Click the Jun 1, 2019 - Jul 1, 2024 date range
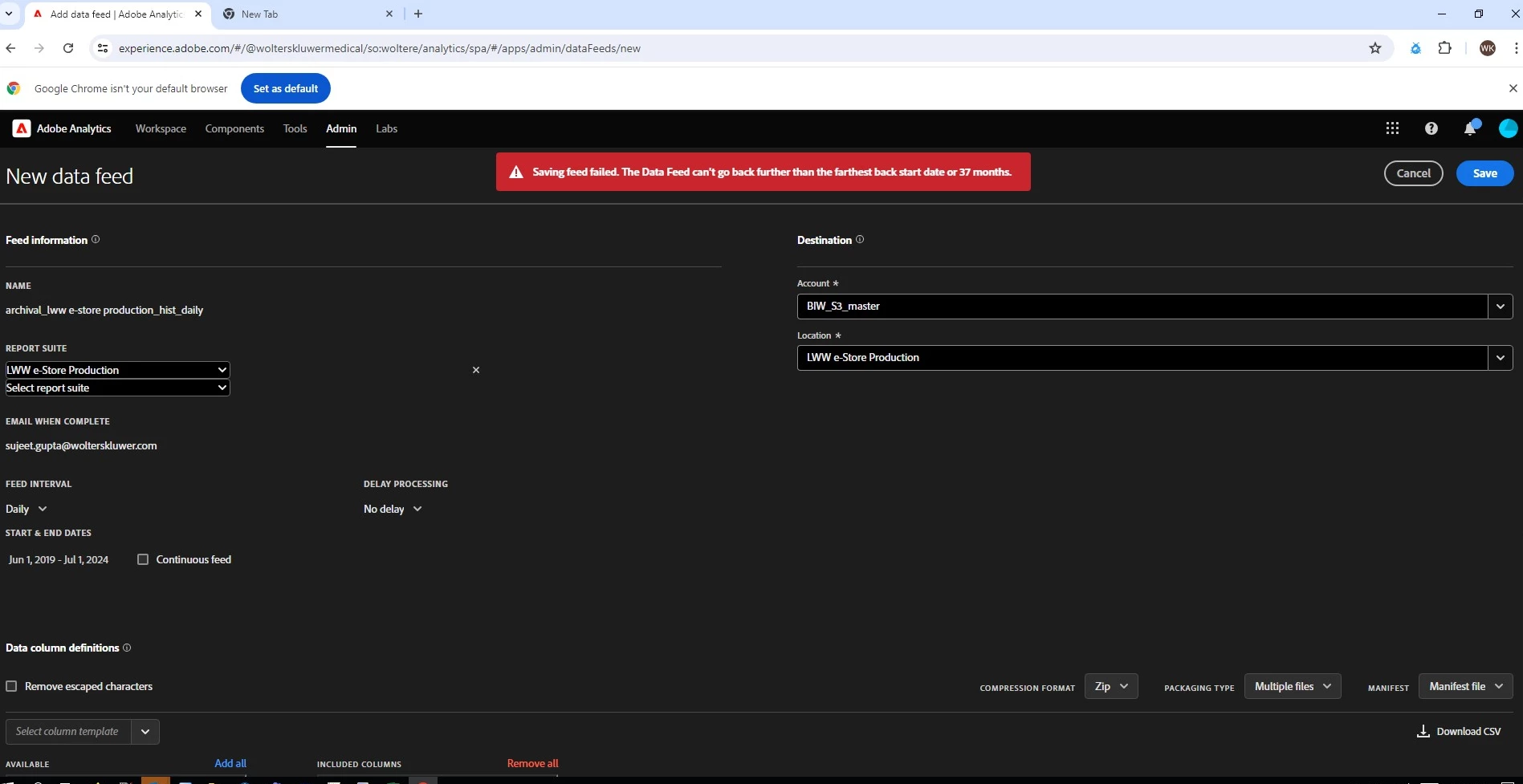The width and height of the screenshot is (1523, 784). (x=59, y=559)
